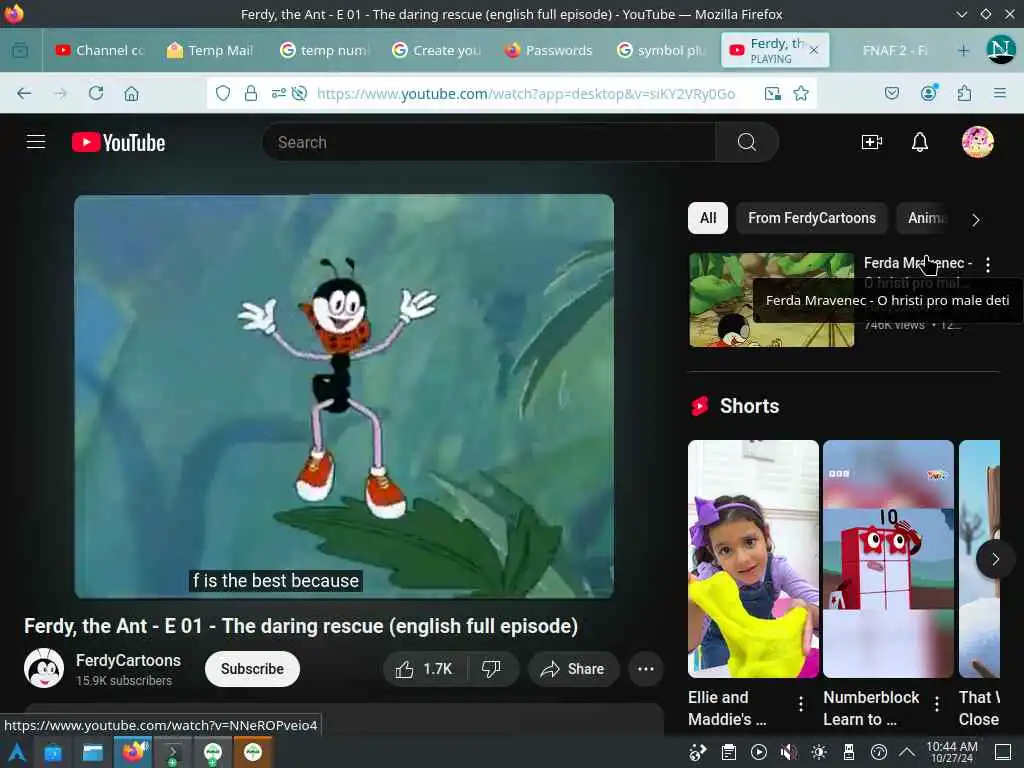Click the search magnifier button
1024x768 pixels.
tap(746, 142)
